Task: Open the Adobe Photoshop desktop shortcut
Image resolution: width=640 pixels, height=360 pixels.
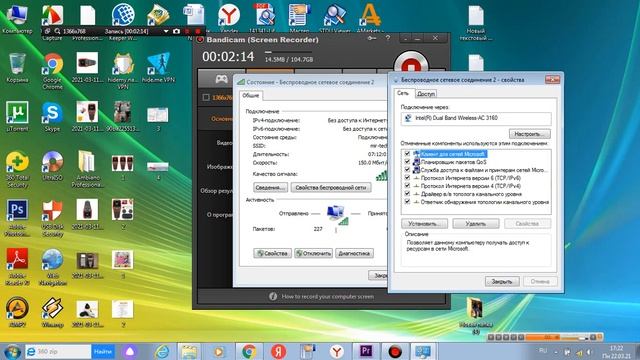Action: coord(17,218)
